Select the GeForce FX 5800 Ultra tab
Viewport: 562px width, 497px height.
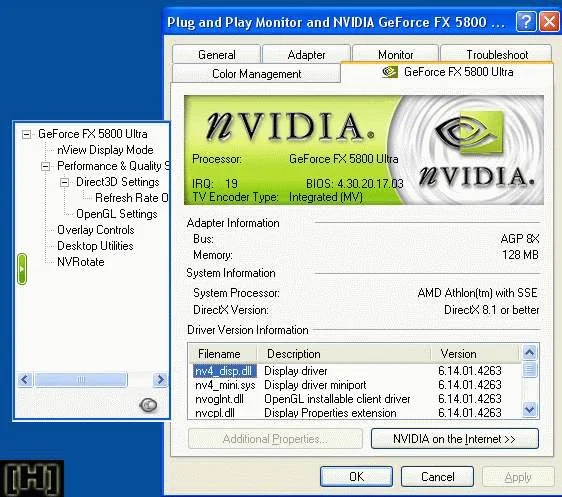tap(448, 72)
